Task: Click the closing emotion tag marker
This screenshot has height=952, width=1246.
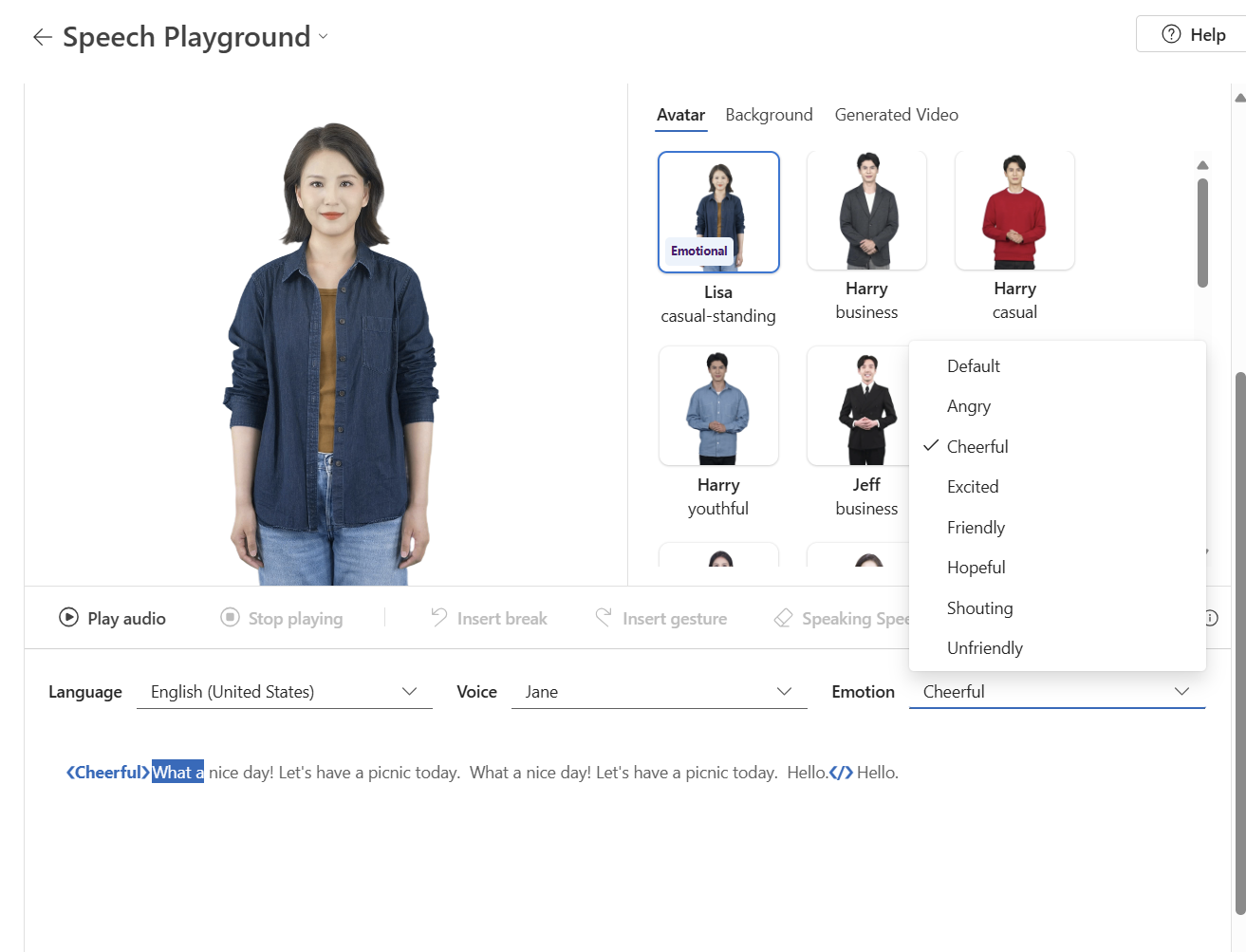Action: (x=841, y=773)
